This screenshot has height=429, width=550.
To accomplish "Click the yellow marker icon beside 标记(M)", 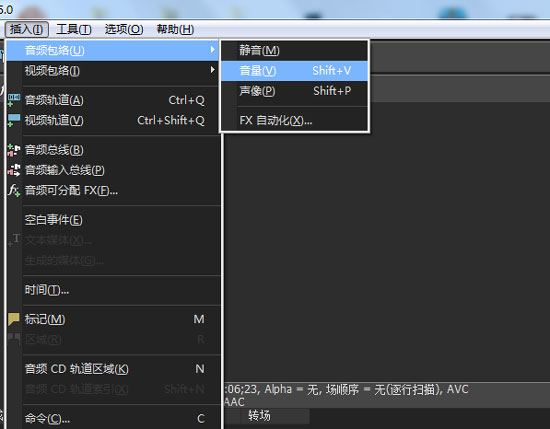I will [14, 319].
